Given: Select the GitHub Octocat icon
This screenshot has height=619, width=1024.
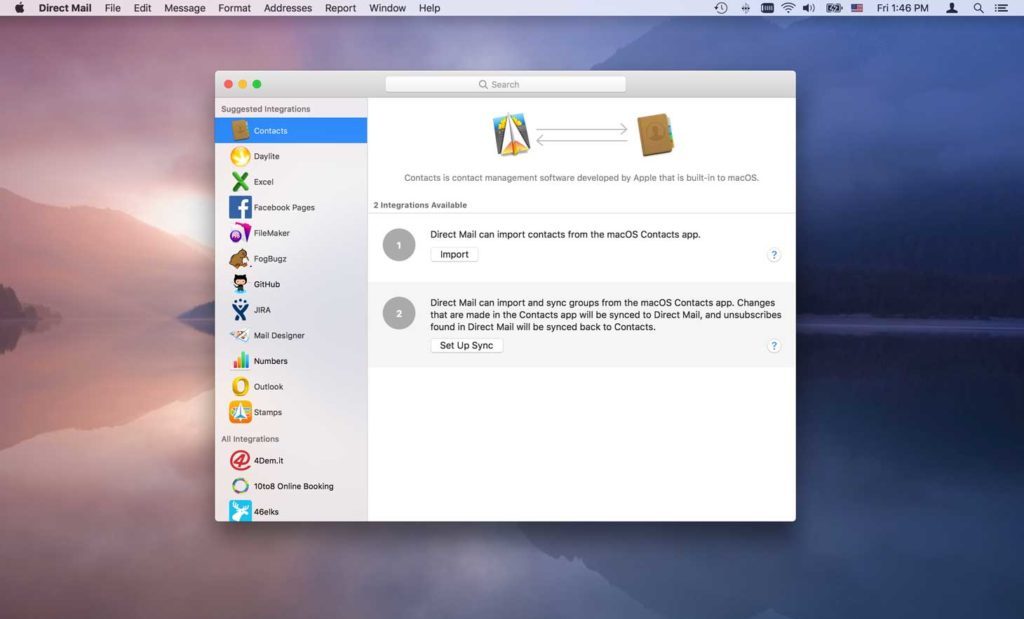Looking at the screenshot, I should (240, 284).
